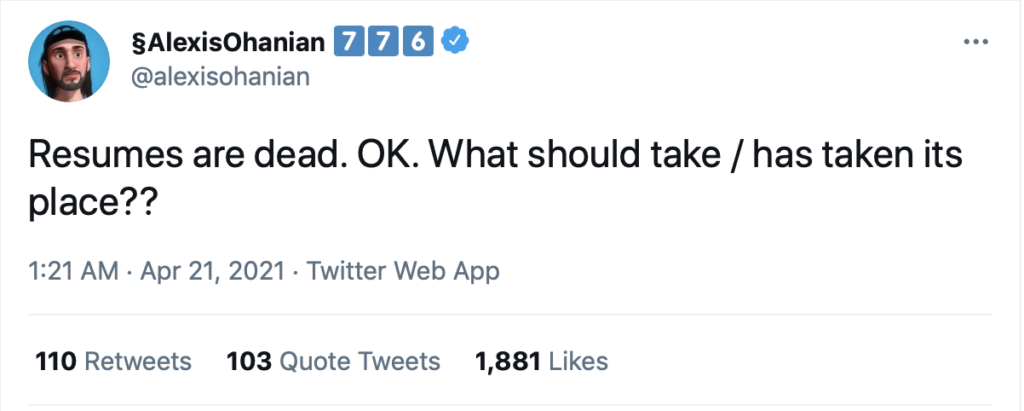Show the Quote Tweets list label
1024x411 pixels.
360,360
